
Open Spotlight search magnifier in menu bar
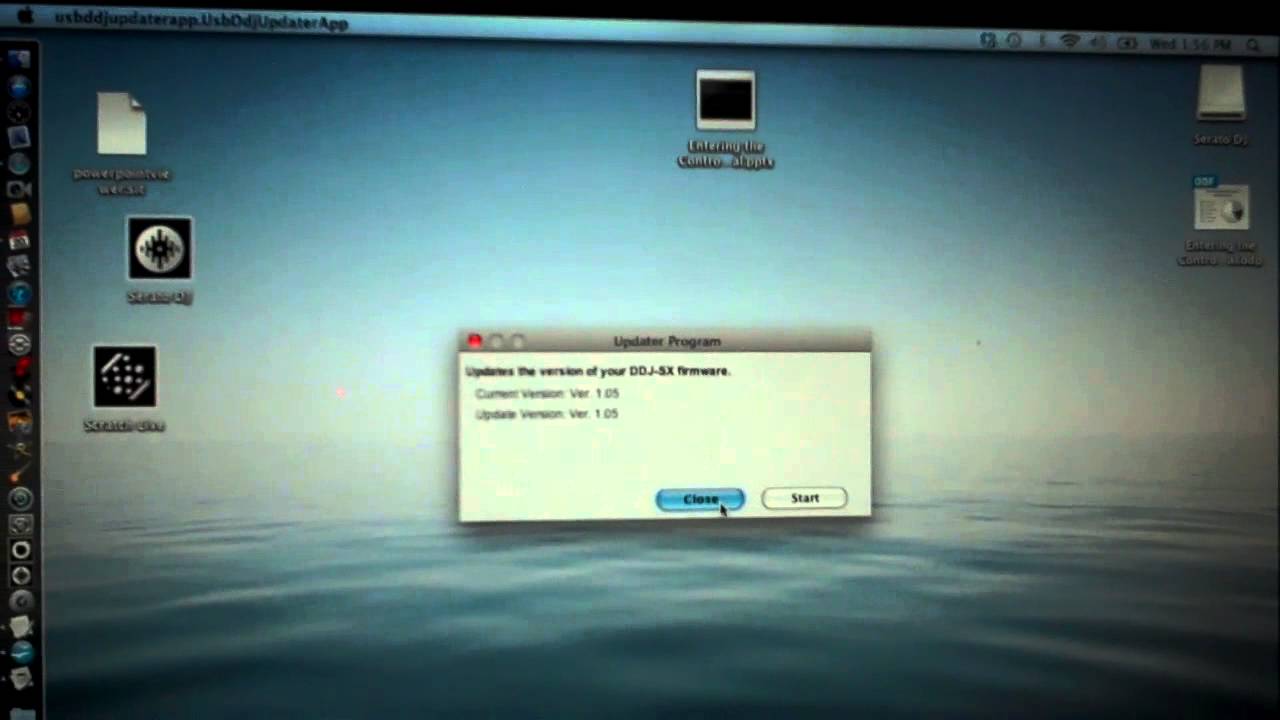1252,44
